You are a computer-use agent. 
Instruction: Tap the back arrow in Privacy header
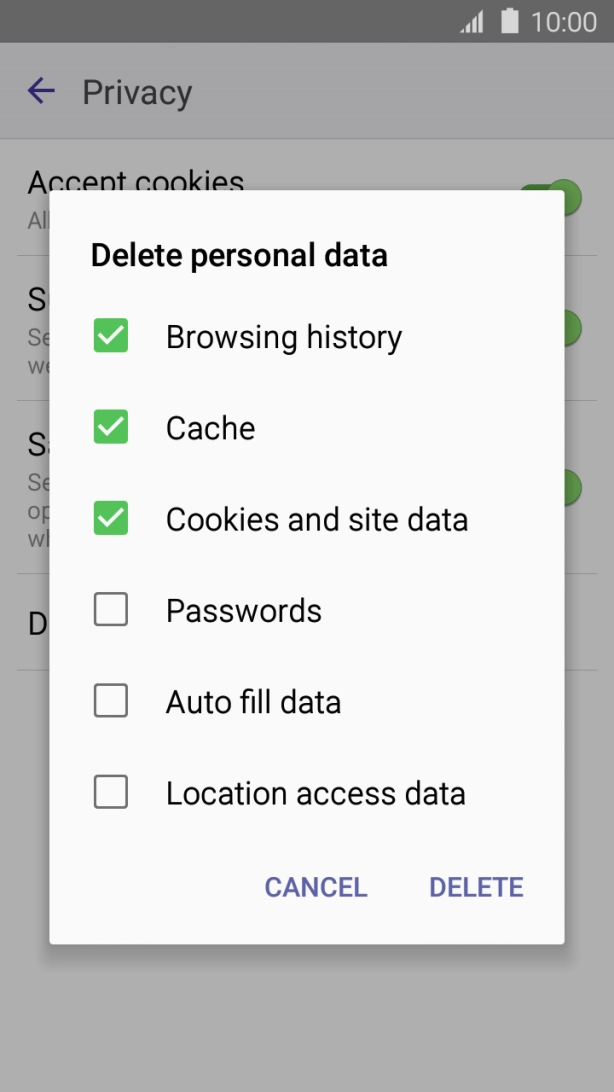[x=40, y=91]
